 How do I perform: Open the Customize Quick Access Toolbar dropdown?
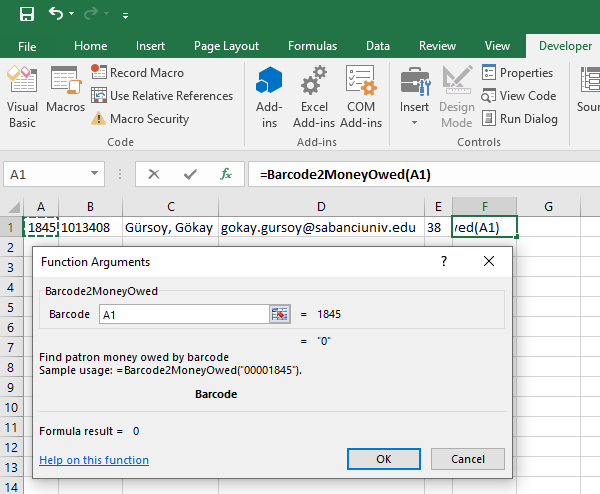125,15
